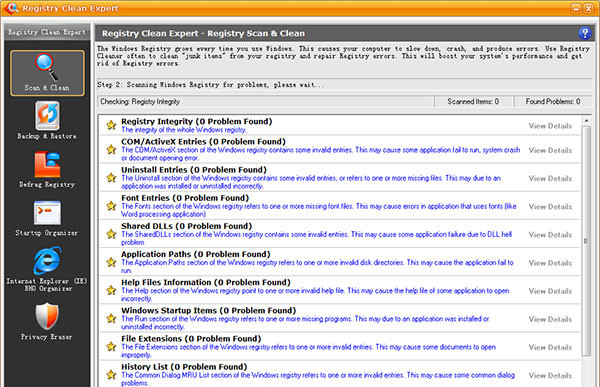This screenshot has height=387, width=600.
Task: Select the Registry Clean Expert sidebar tab
Action: (47, 32)
